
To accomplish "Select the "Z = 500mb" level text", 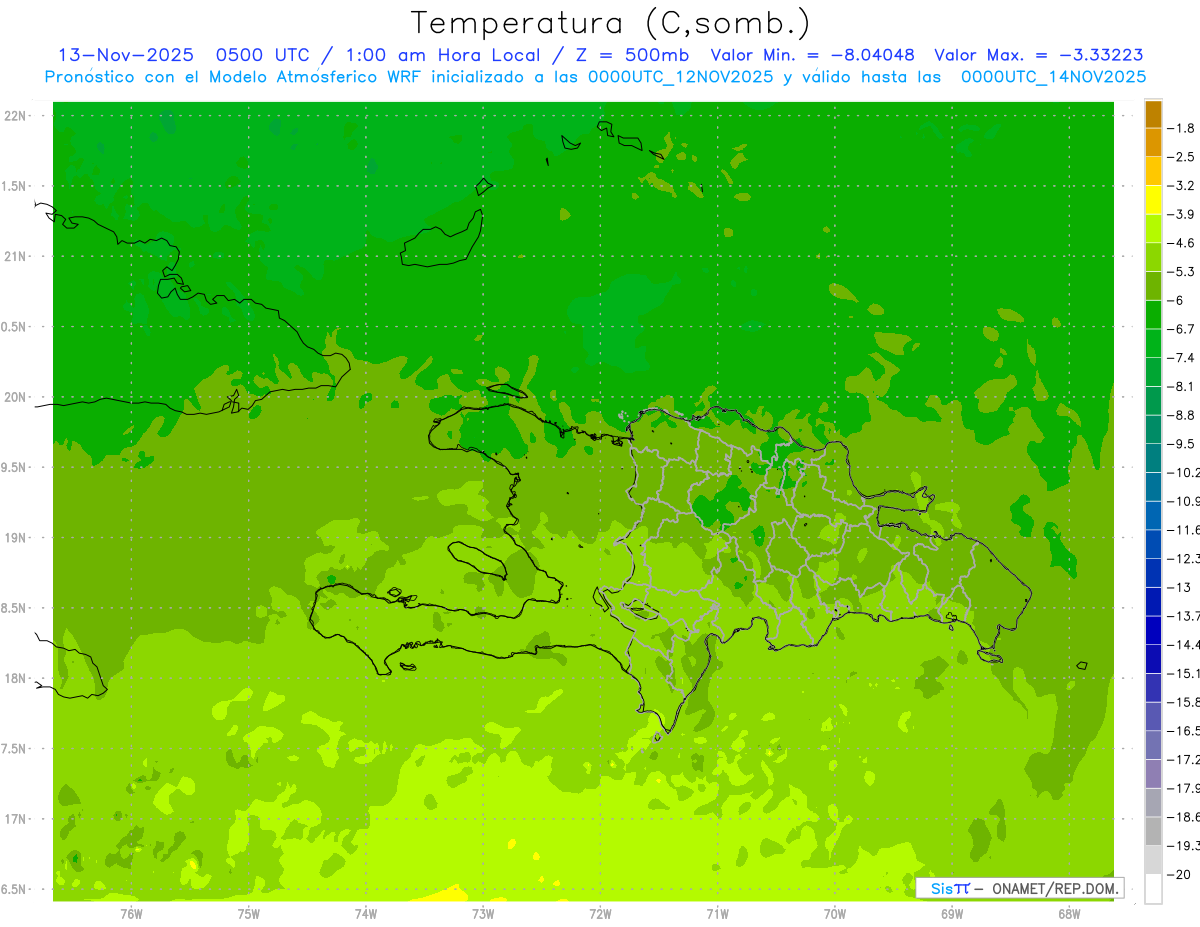I will coord(631,55).
